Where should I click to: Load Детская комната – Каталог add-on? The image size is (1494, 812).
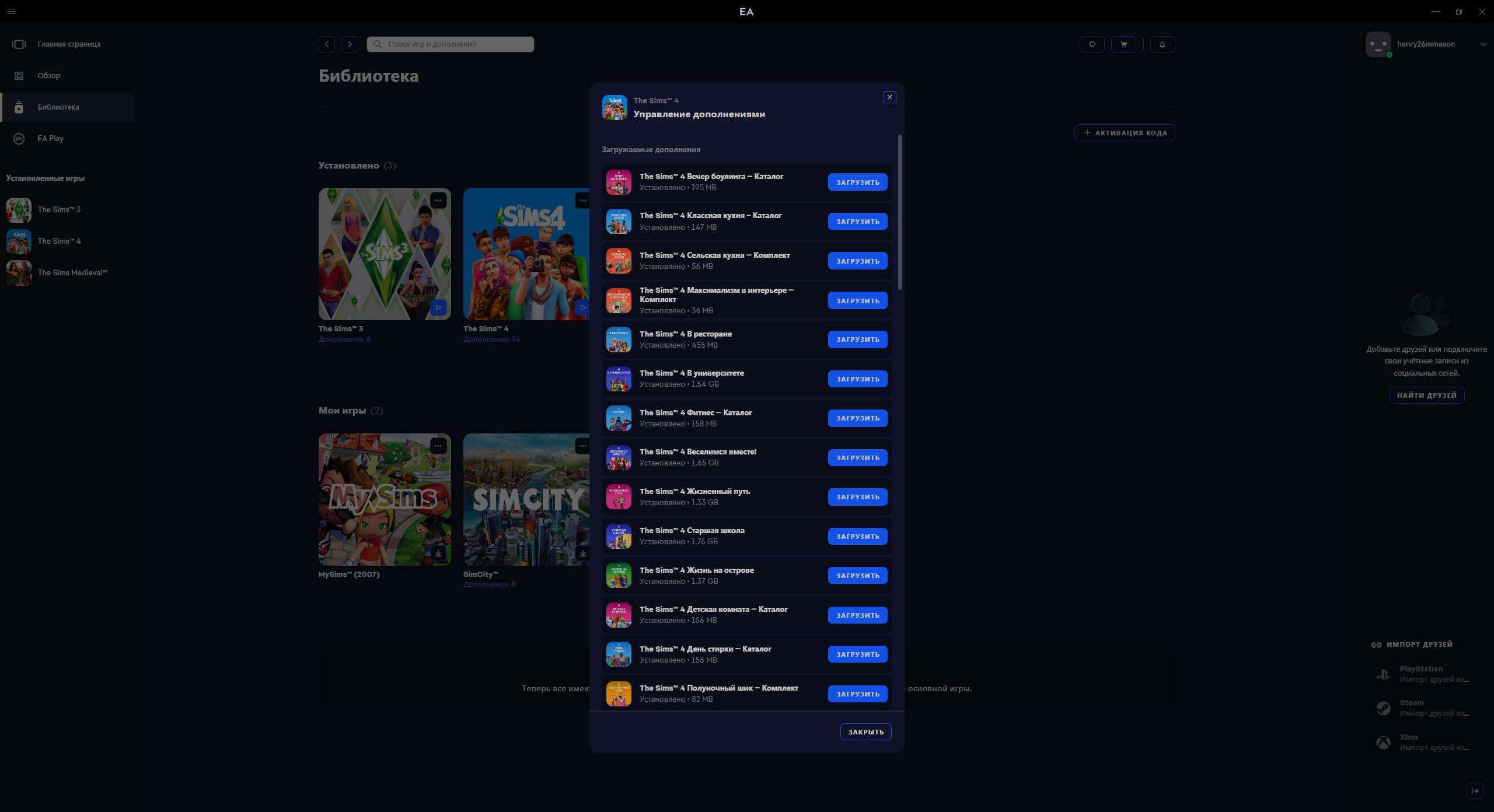[857, 615]
